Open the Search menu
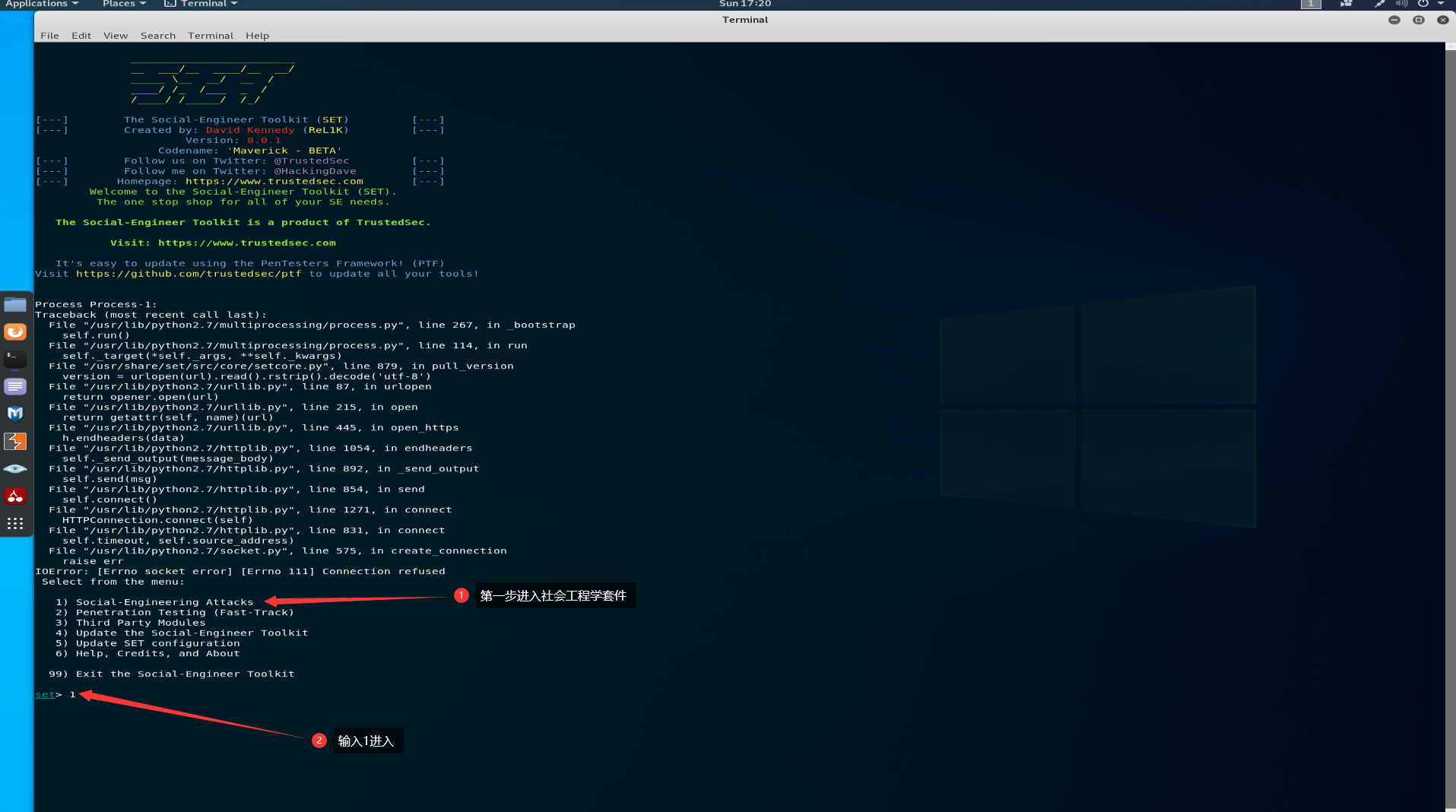The width and height of the screenshot is (1456, 812). [x=158, y=36]
